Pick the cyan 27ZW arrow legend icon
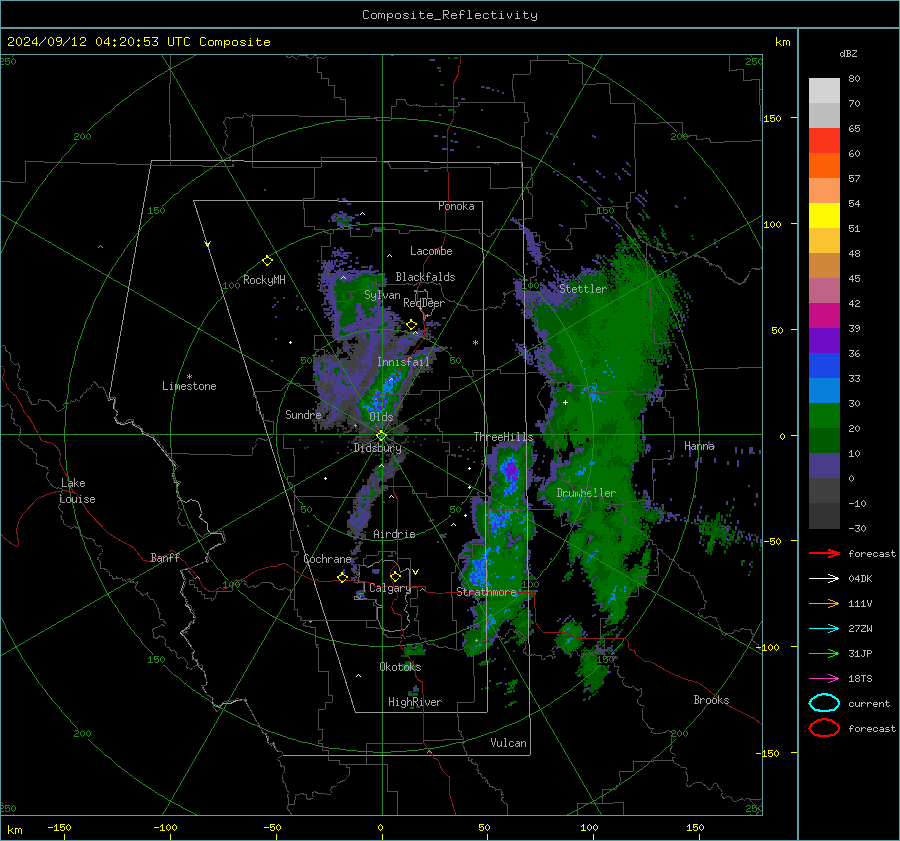 point(824,629)
